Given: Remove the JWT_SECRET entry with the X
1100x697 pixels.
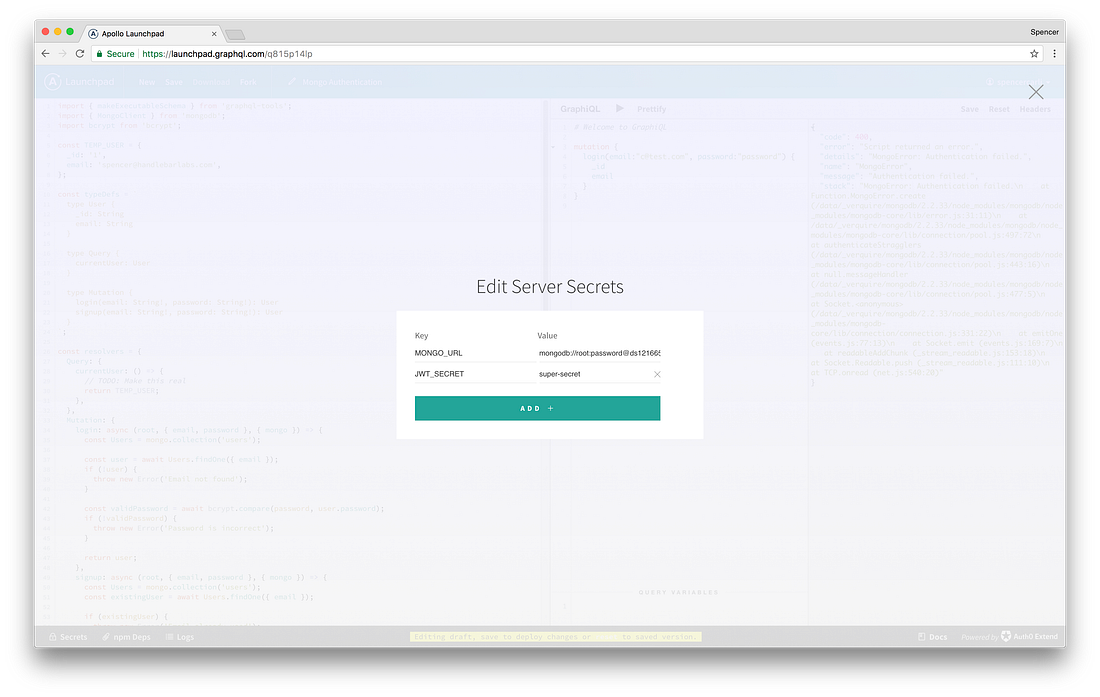Looking at the screenshot, I should tap(657, 374).
